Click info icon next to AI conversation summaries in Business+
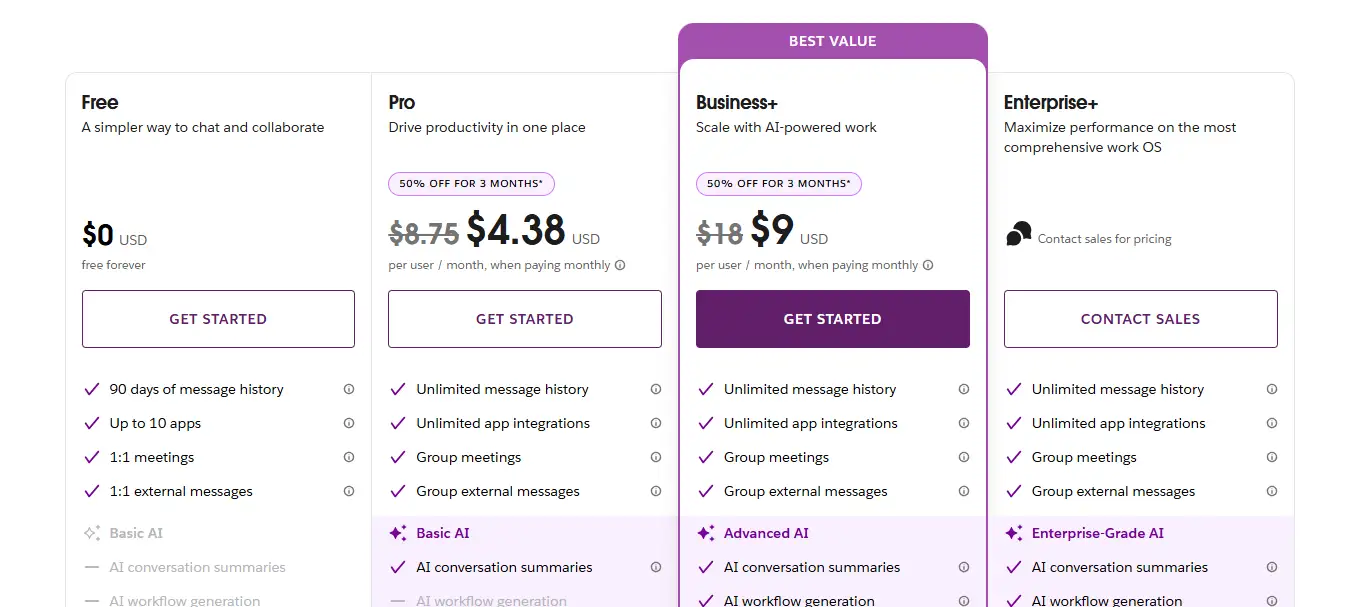The height and width of the screenshot is (607, 1359). [x=963, y=567]
